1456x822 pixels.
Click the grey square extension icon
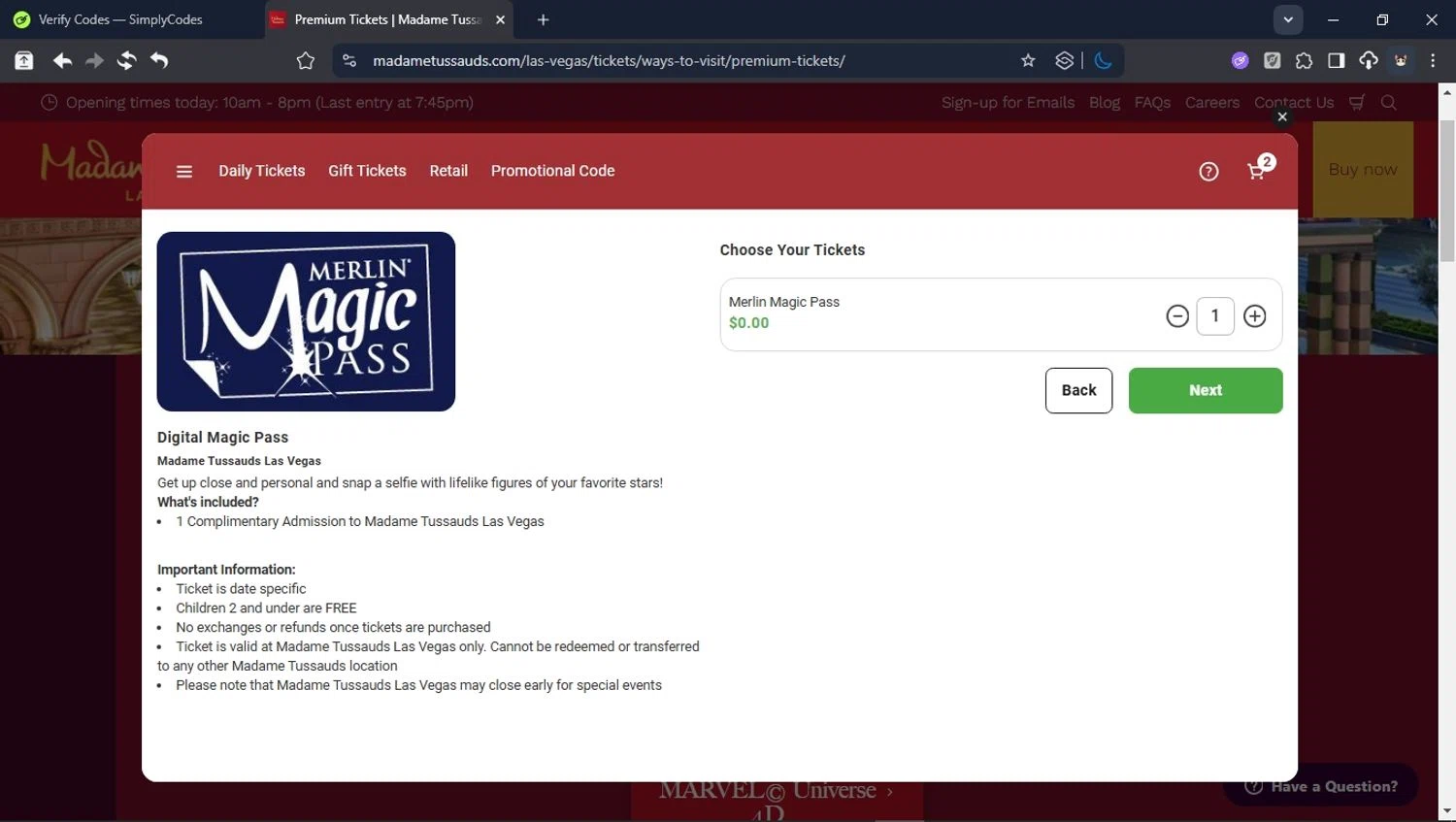pos(1273,60)
